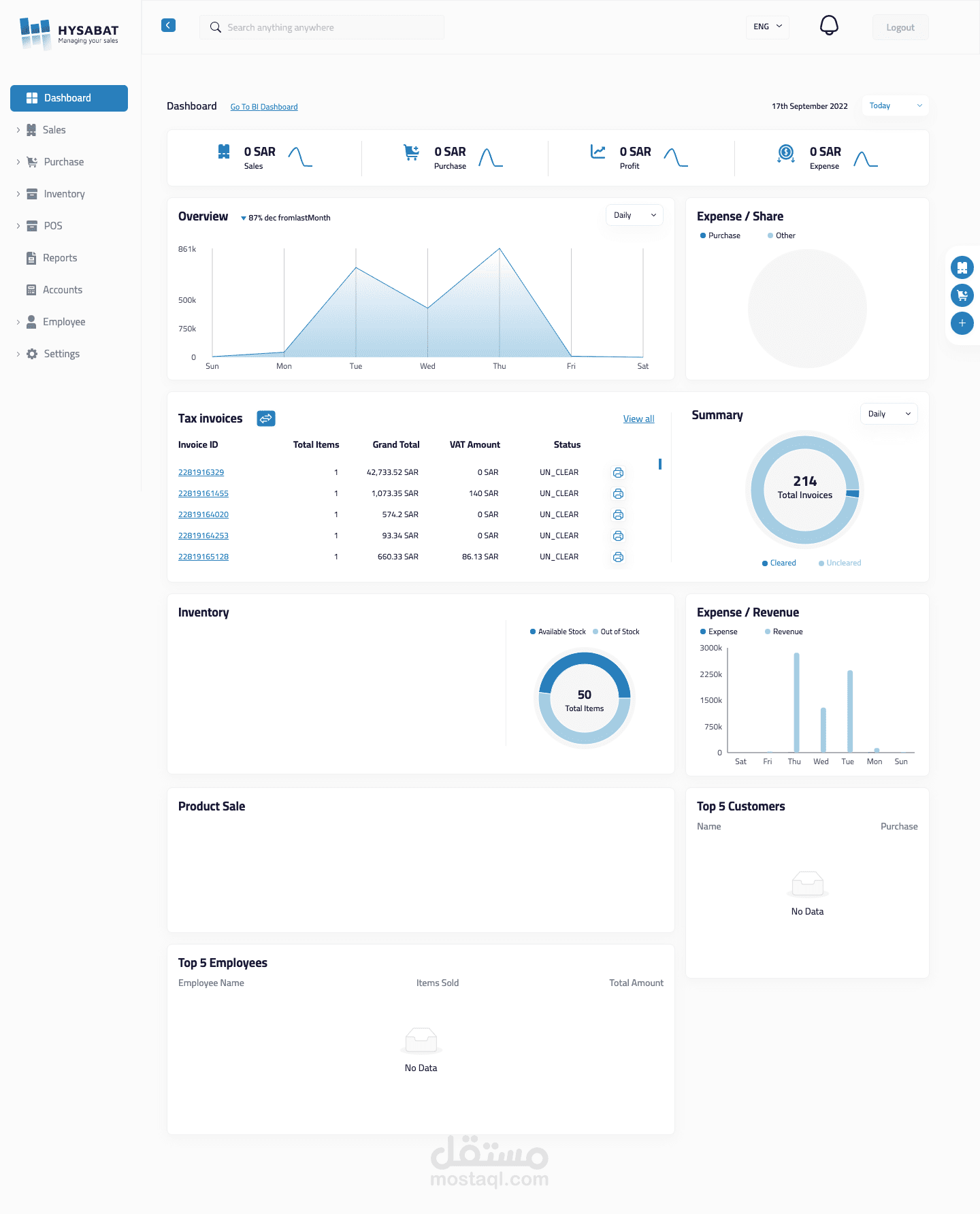Viewport: 980px width, 1214px height.
Task: Click the Purchase card cart icon
Action: pos(411,152)
